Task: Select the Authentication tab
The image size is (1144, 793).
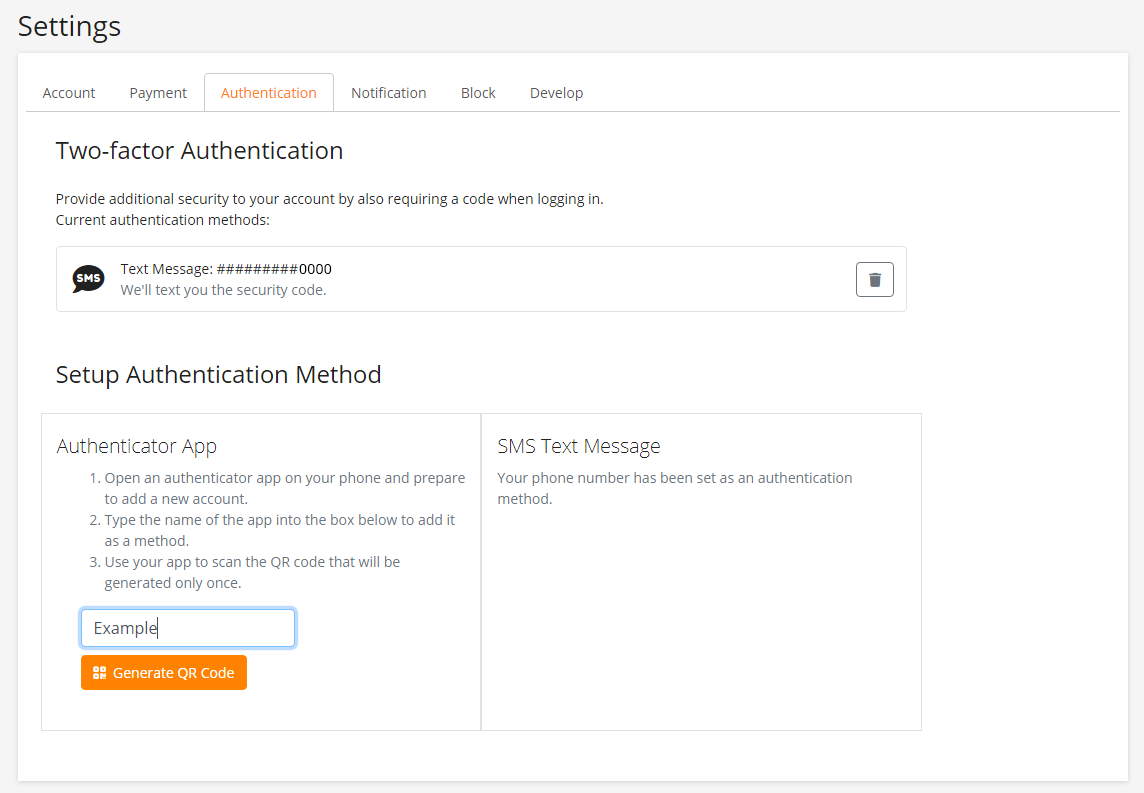Action: [x=268, y=93]
